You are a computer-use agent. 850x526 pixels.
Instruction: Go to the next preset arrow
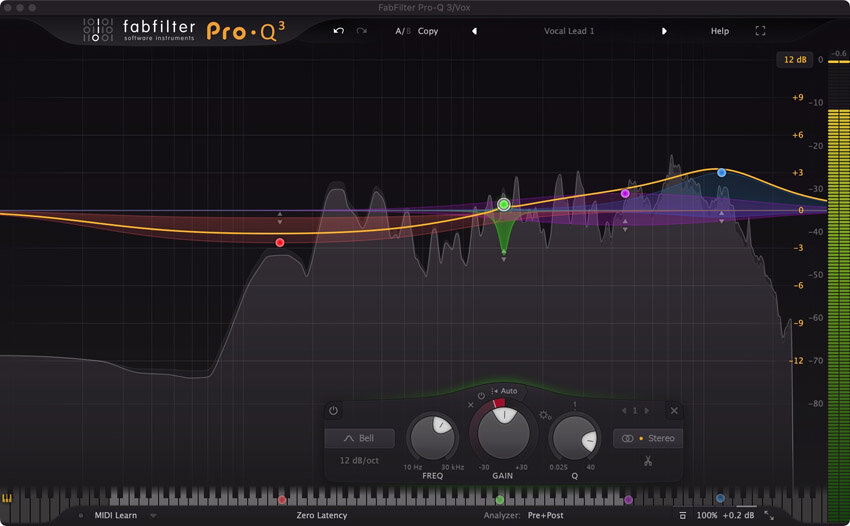pyautogui.click(x=664, y=31)
